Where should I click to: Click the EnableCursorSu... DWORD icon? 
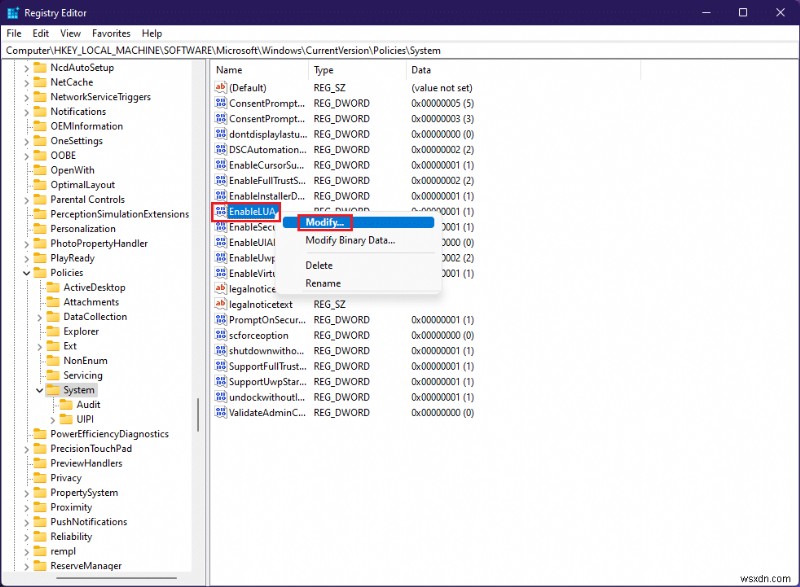(220, 165)
